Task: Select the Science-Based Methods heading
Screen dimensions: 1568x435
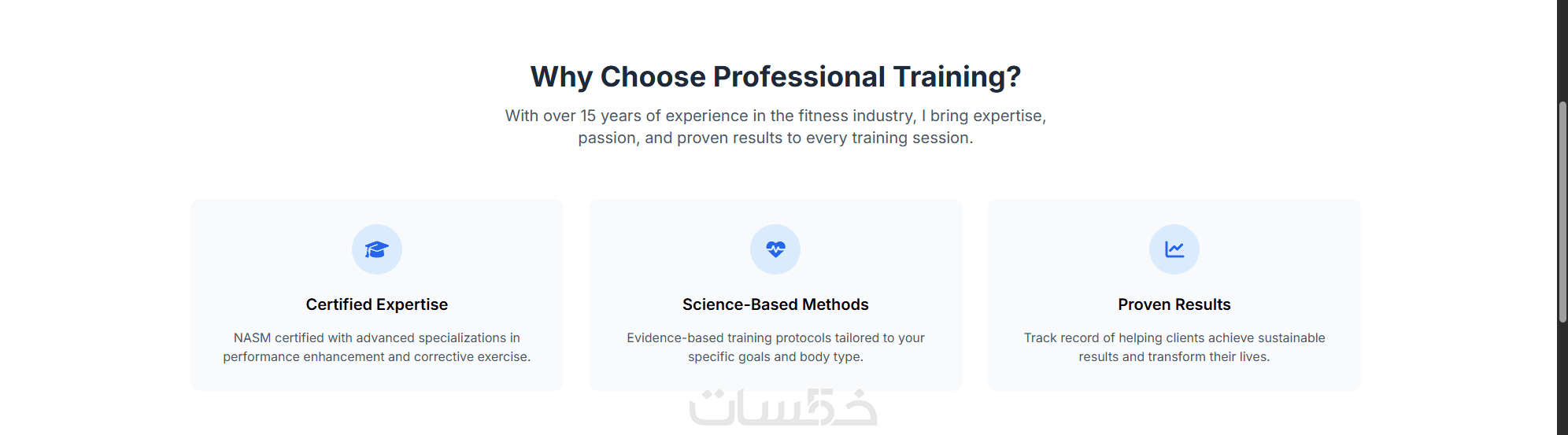Action: [x=775, y=304]
